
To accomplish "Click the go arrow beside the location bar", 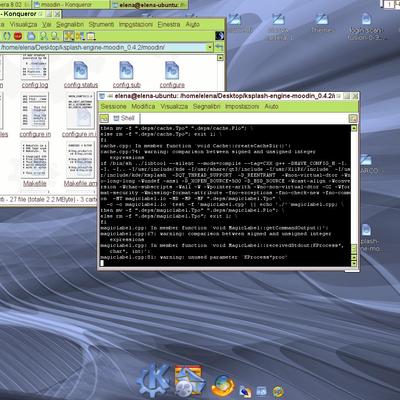I will (x=219, y=47).
